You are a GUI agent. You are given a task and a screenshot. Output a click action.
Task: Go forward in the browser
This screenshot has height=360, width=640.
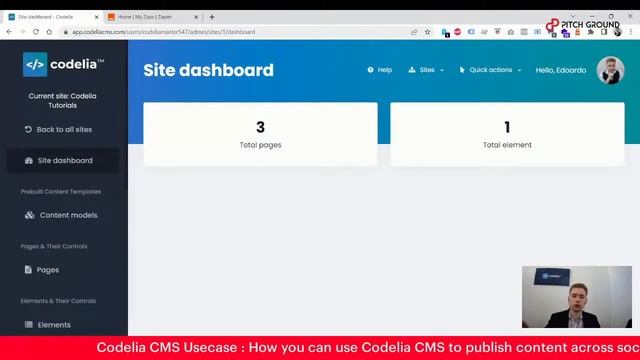coord(22,32)
